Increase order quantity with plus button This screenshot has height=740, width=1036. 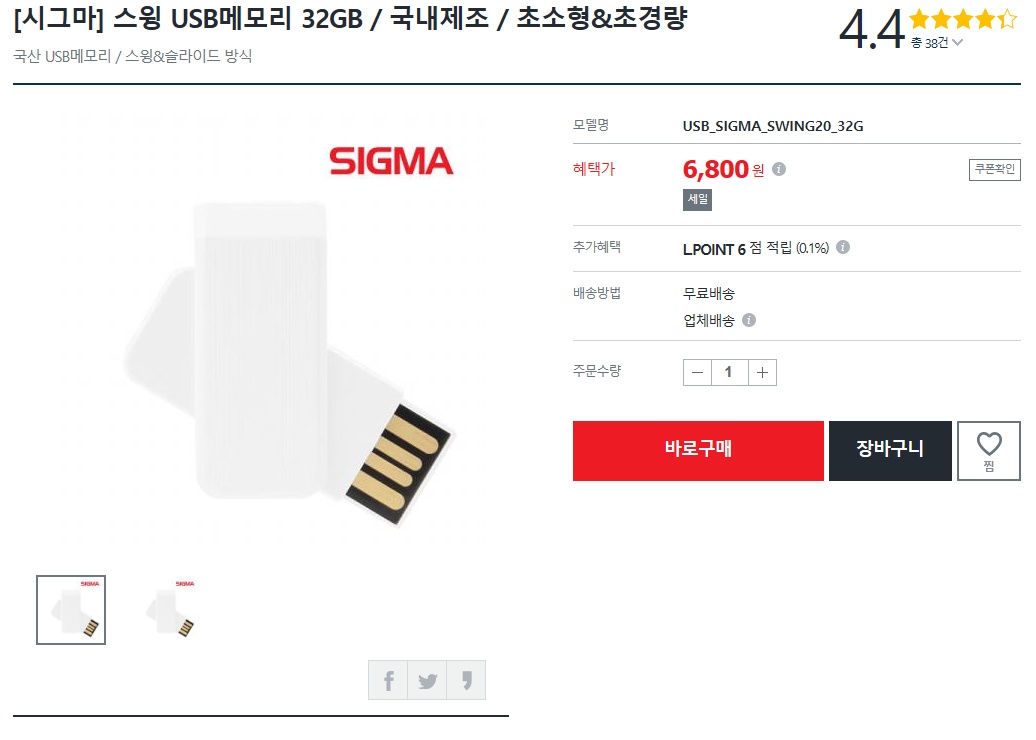click(x=762, y=373)
